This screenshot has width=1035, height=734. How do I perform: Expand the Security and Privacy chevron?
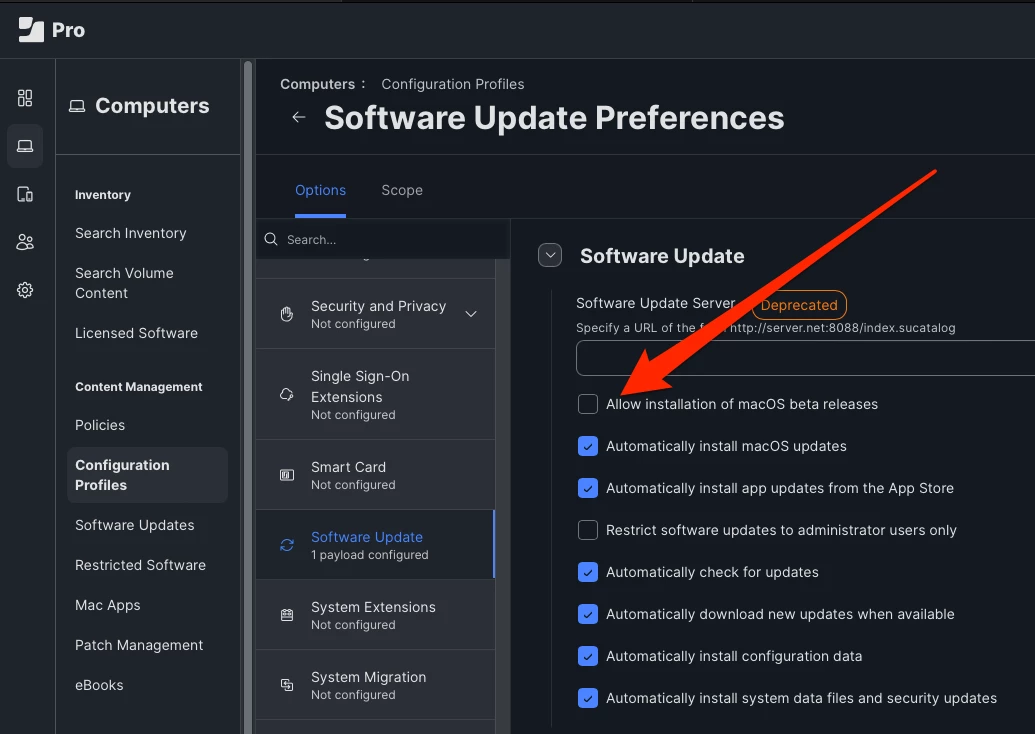pyautogui.click(x=471, y=314)
